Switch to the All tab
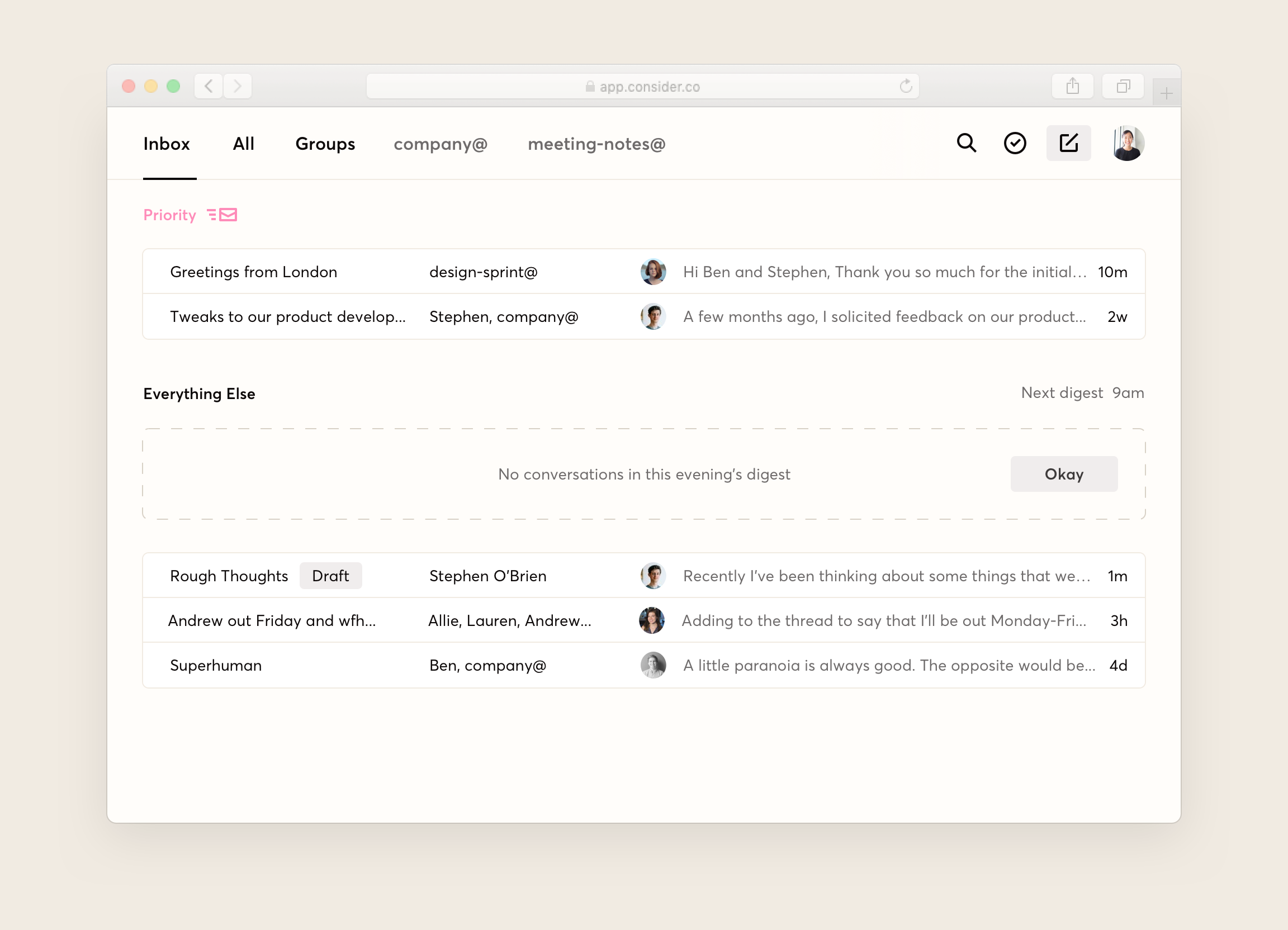The height and width of the screenshot is (930, 1288). (x=243, y=144)
